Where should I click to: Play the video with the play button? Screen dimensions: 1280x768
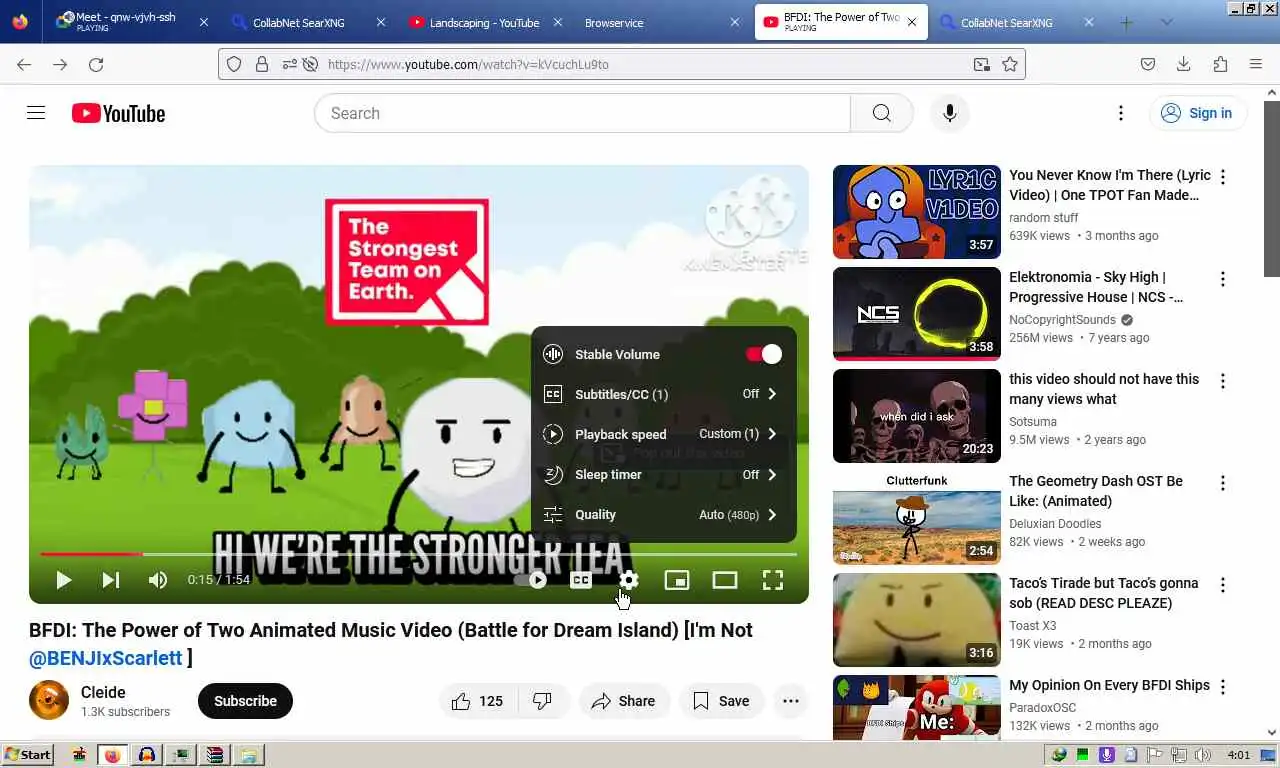tap(63, 580)
